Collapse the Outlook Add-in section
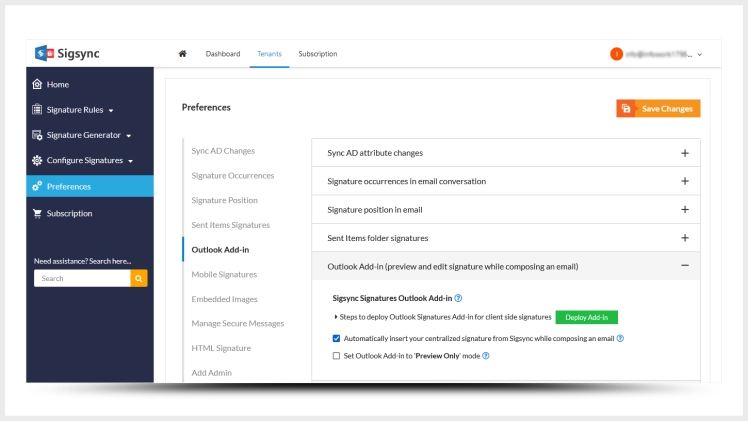The width and height of the screenshot is (748, 421). [x=684, y=266]
